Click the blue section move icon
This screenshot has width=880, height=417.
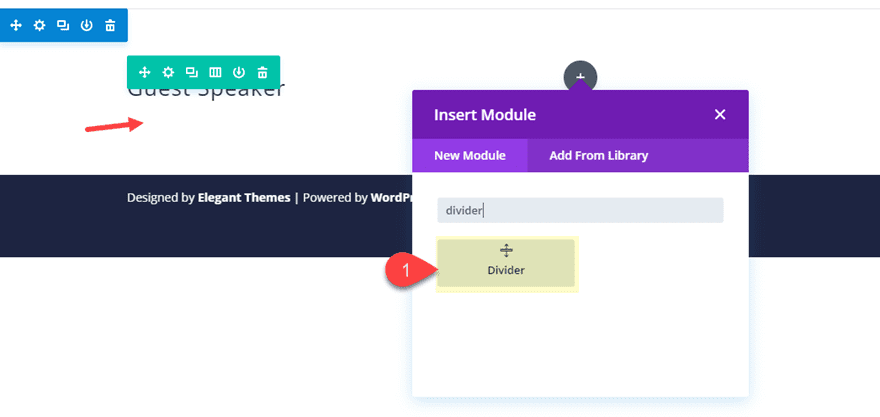click(x=16, y=25)
